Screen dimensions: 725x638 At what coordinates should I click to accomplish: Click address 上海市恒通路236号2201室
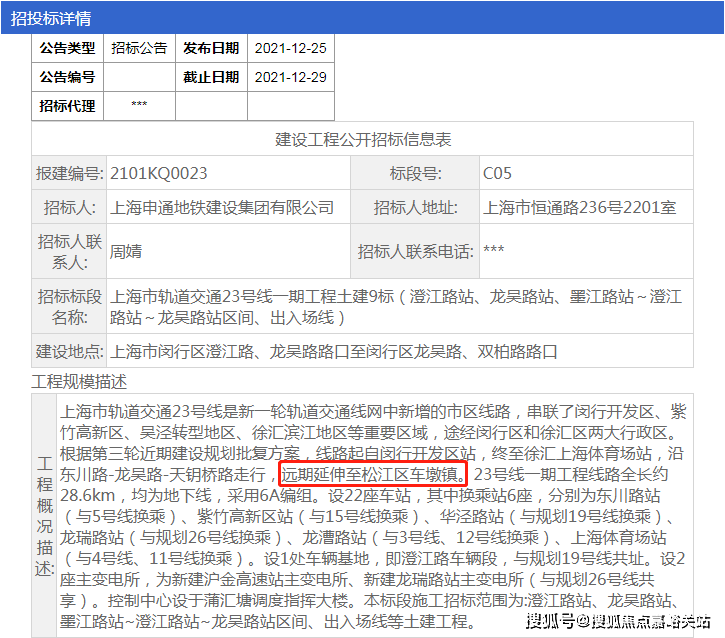pos(579,208)
